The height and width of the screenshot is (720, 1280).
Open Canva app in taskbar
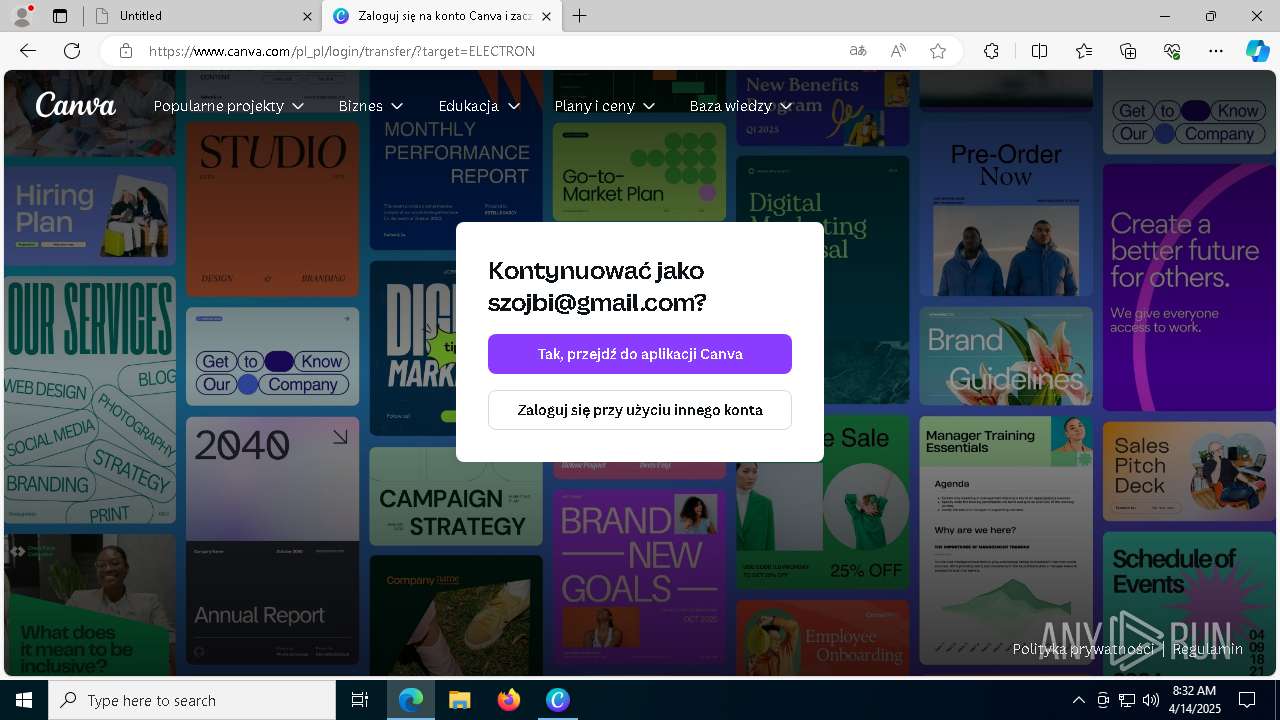(x=558, y=700)
